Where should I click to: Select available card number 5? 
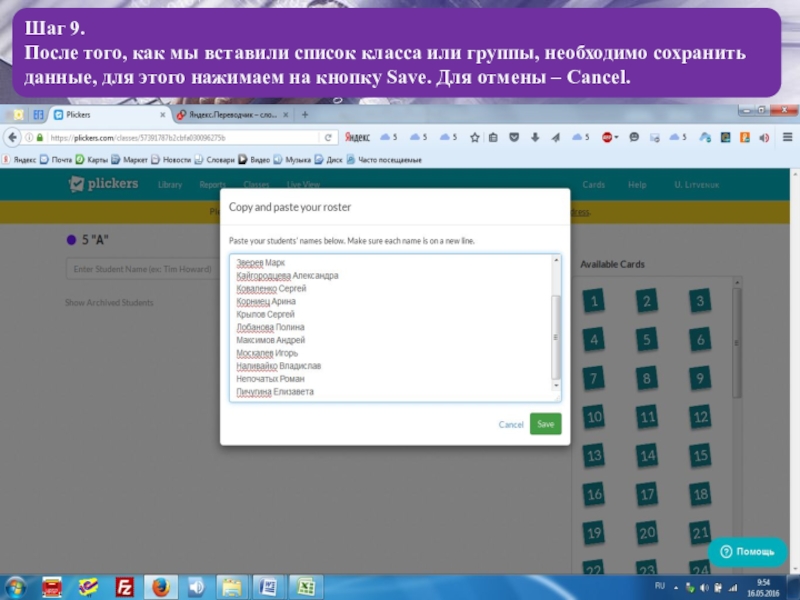646,340
